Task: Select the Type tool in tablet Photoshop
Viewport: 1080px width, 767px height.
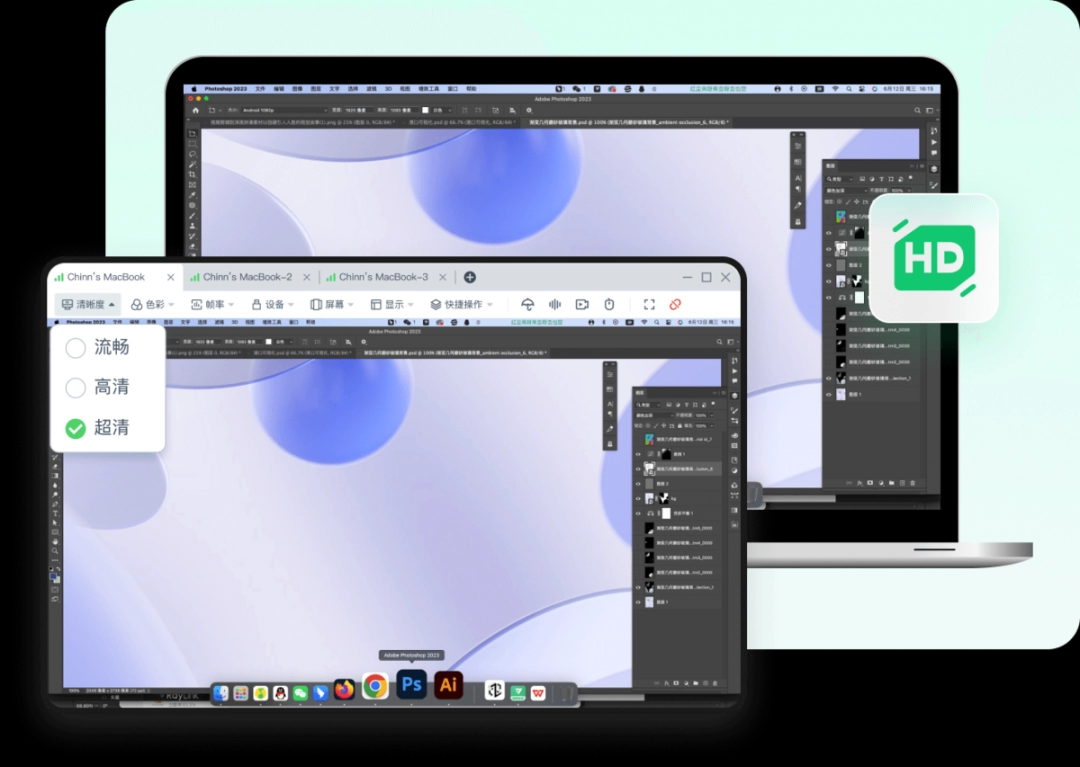Action: tap(55, 514)
